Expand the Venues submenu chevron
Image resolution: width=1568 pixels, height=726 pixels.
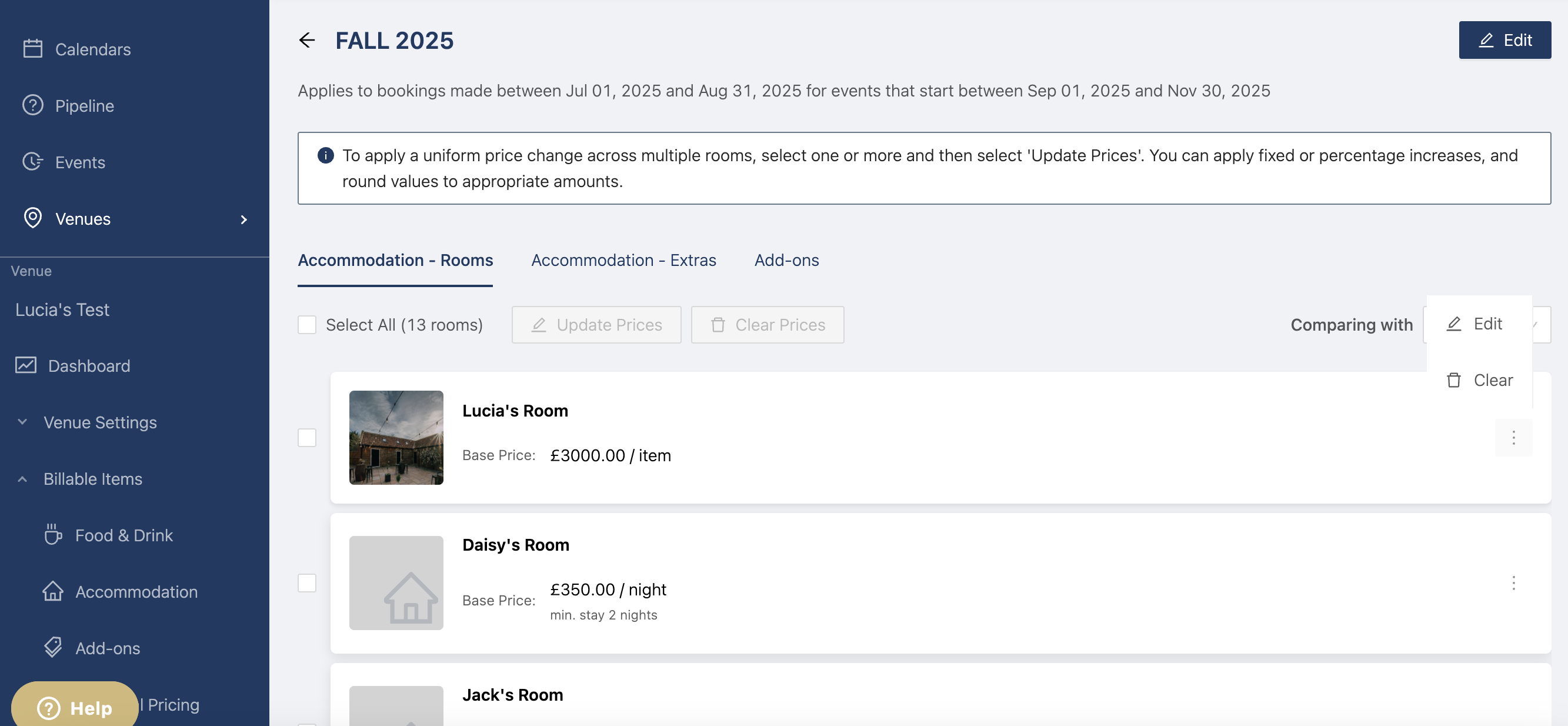[x=244, y=219]
